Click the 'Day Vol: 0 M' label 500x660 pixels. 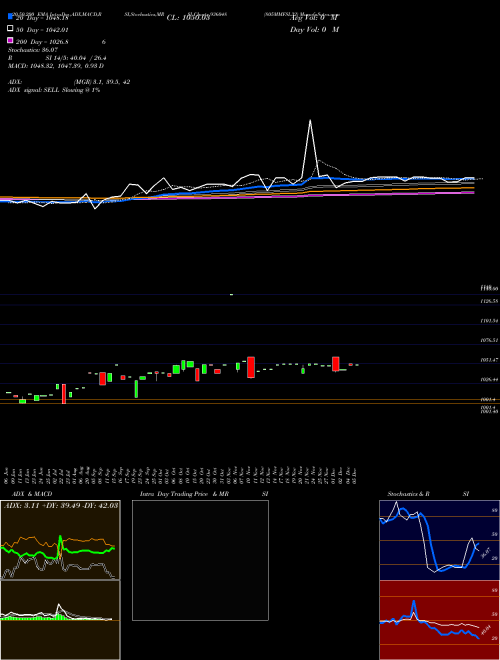pyautogui.click(x=314, y=29)
